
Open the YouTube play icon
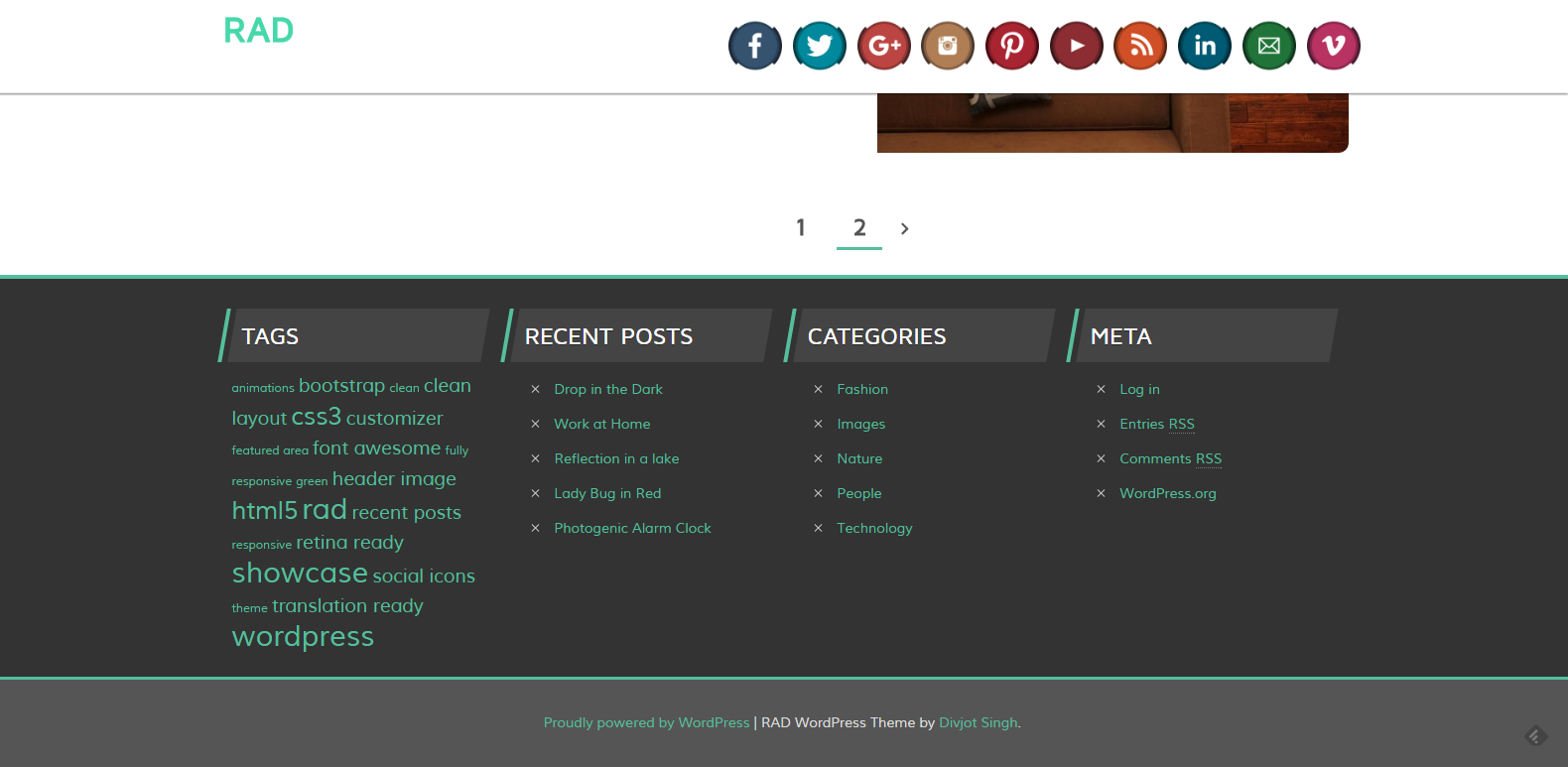[x=1076, y=46]
